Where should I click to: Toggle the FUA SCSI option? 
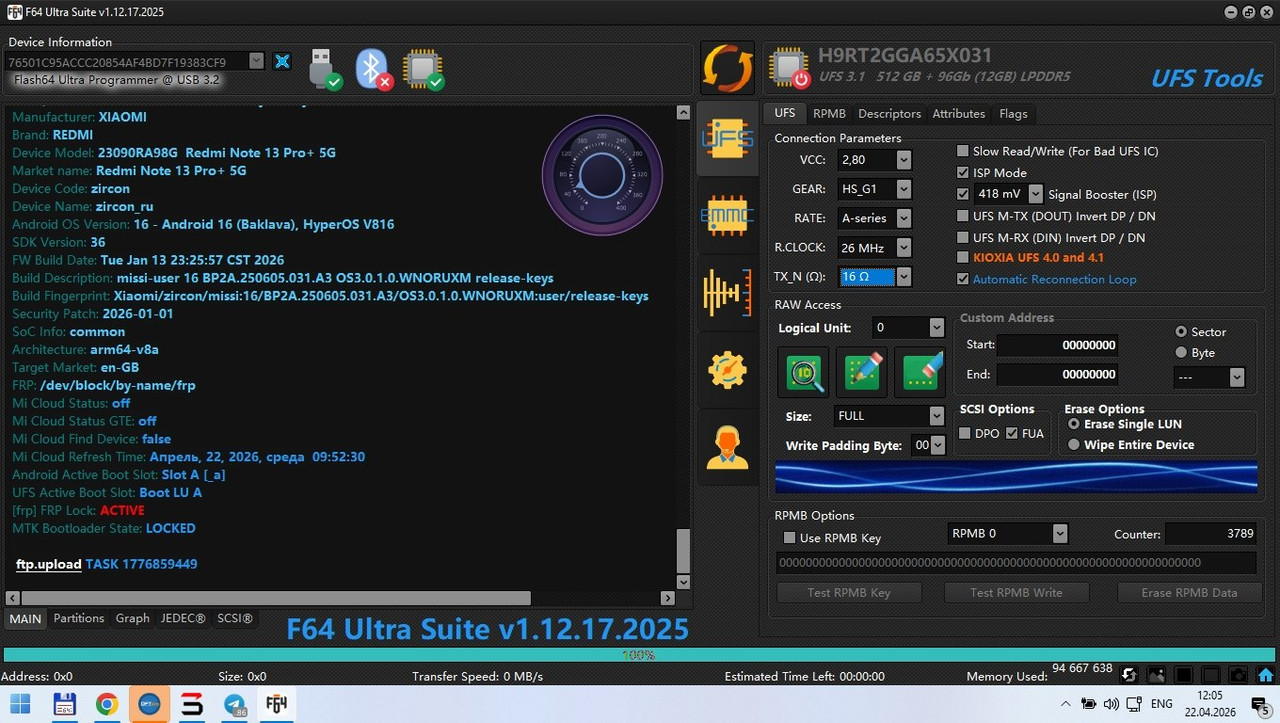coord(1012,433)
